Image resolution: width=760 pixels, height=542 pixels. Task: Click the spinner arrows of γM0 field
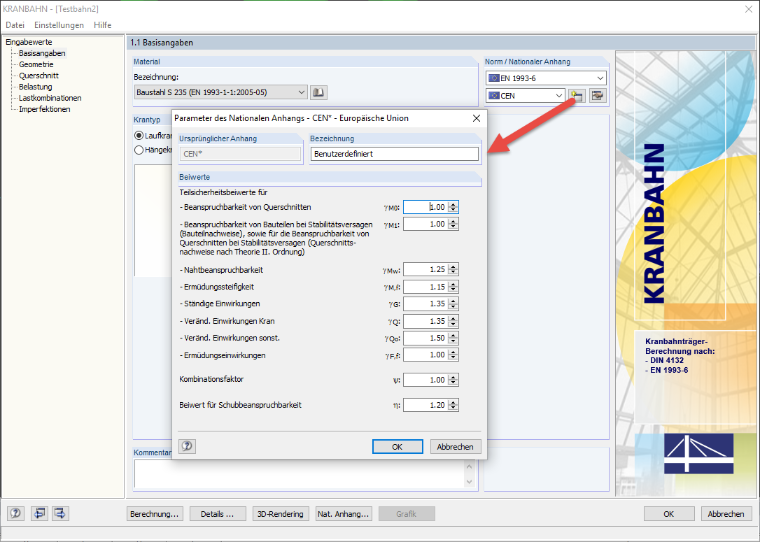coord(453,207)
